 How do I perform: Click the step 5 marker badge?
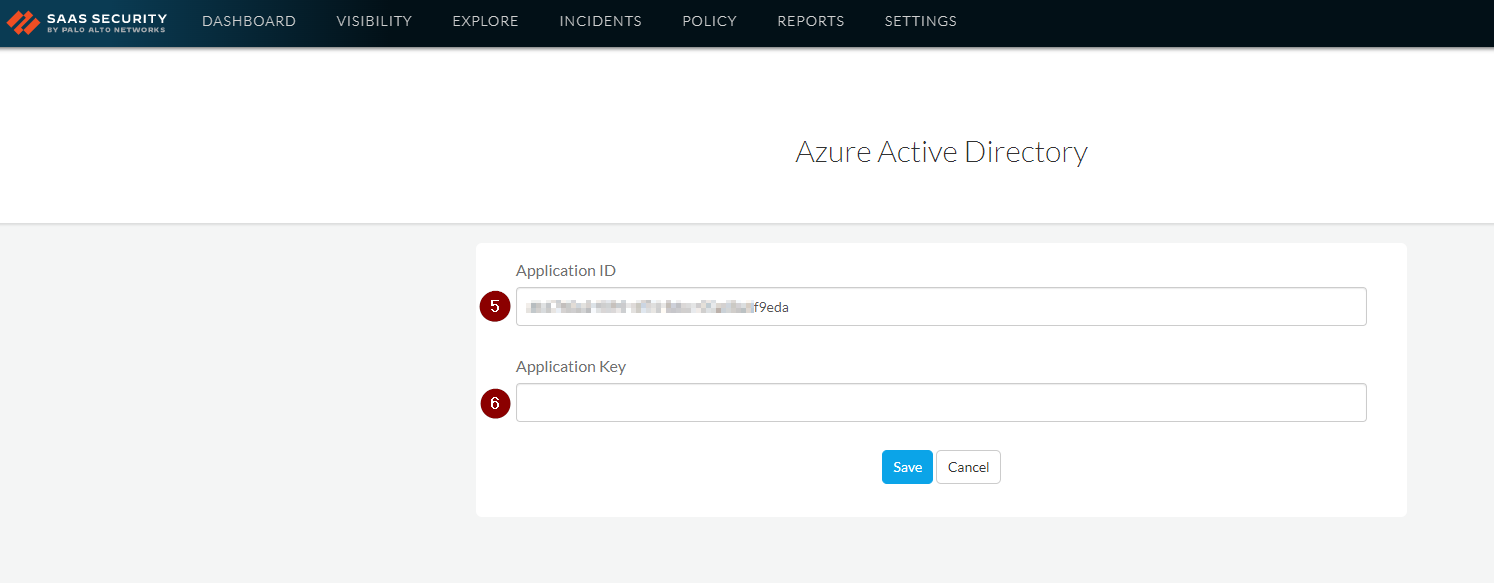(x=495, y=307)
